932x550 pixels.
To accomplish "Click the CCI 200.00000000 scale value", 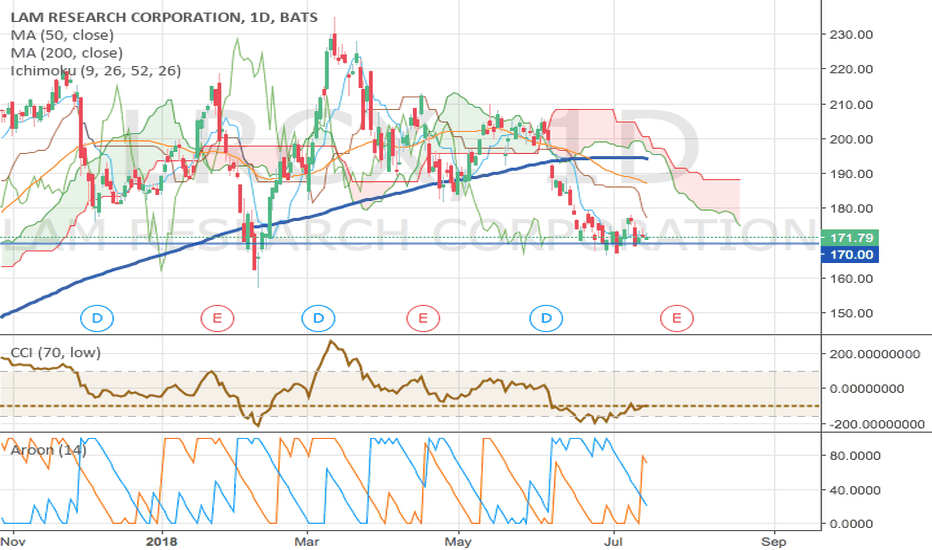I will pos(876,354).
